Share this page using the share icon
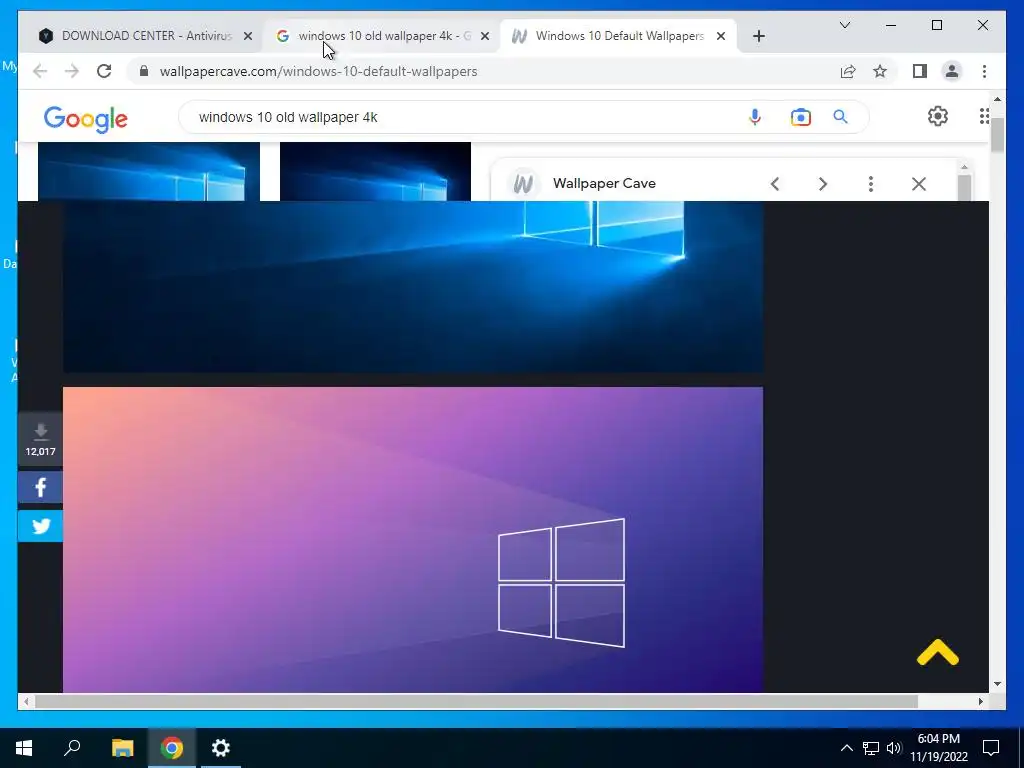Screen dimensions: 1024x768 [x=848, y=71]
